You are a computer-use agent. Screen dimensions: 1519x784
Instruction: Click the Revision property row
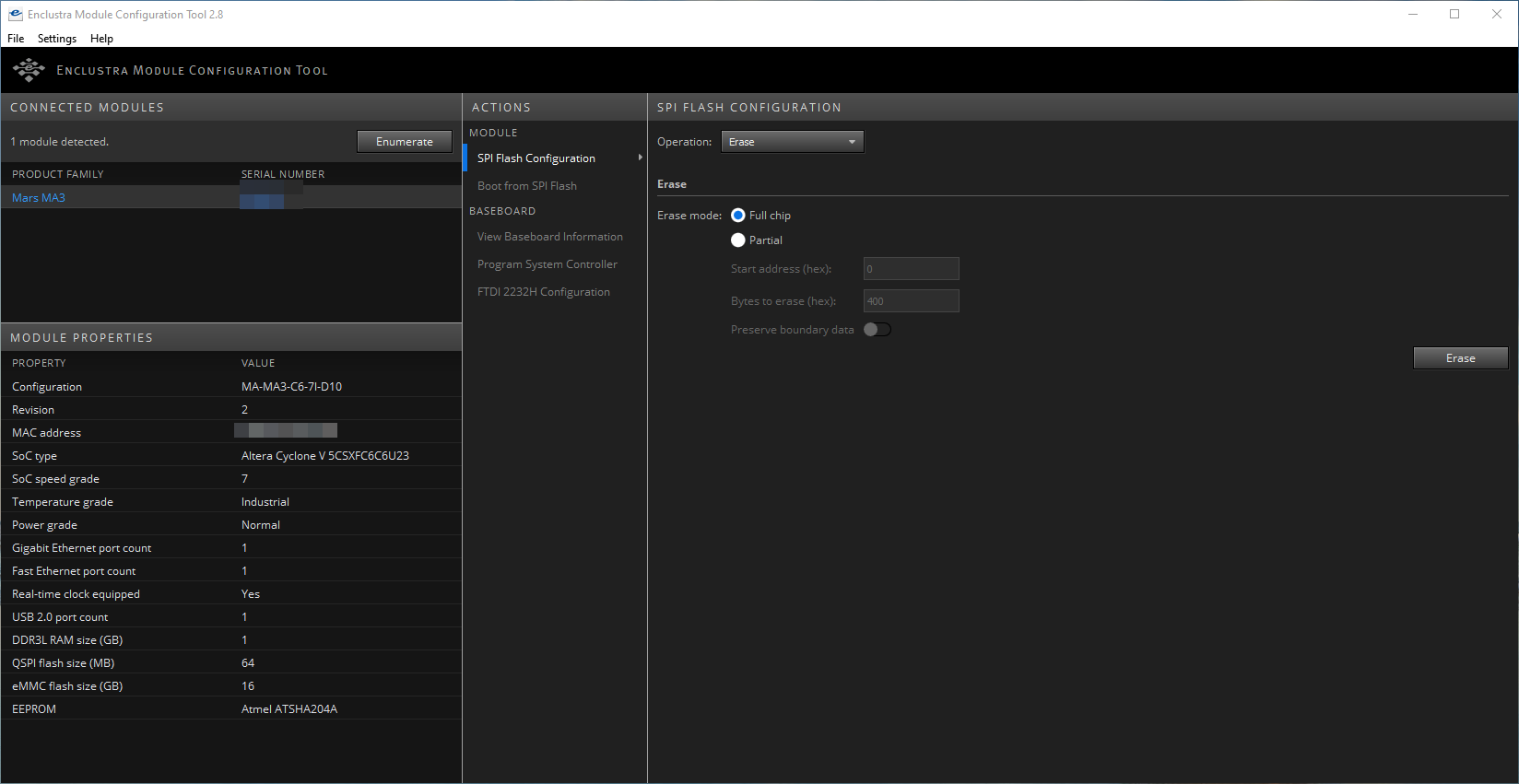(x=231, y=409)
